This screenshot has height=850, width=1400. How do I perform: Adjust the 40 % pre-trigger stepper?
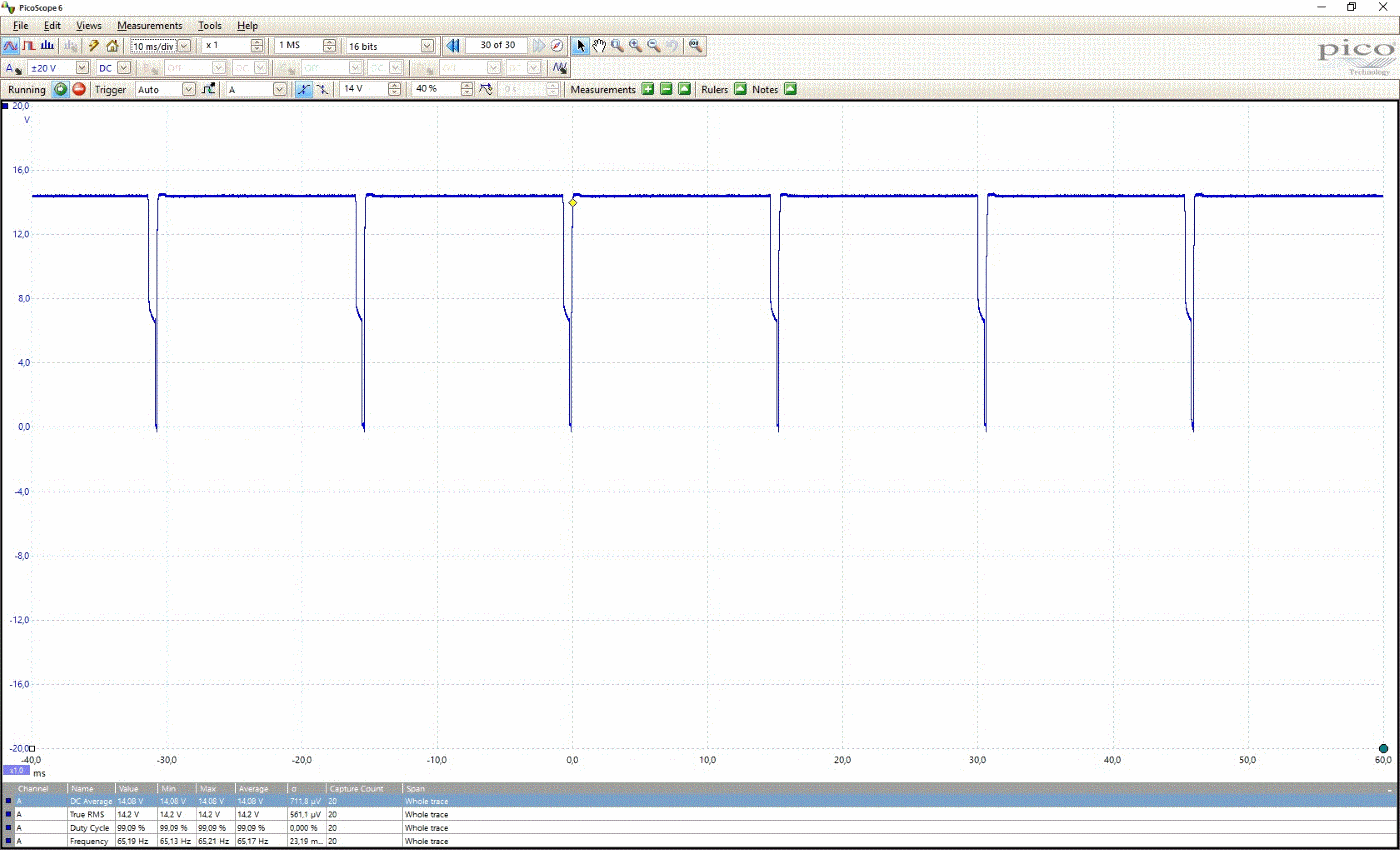point(467,89)
